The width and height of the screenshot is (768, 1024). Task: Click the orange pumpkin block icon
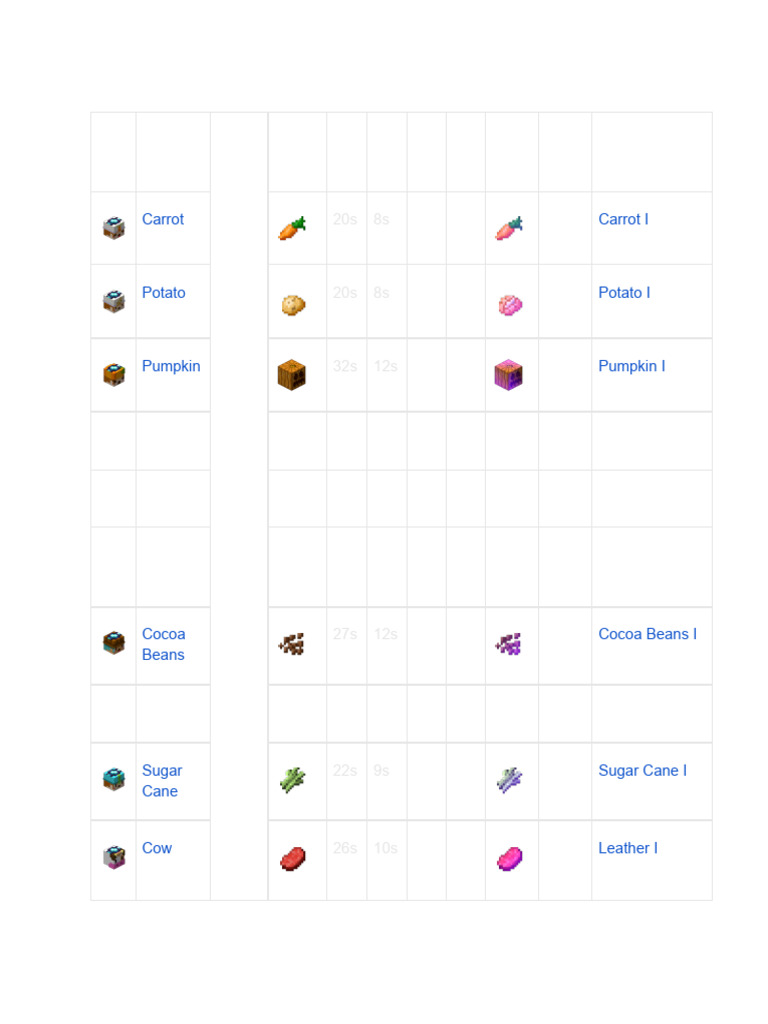pyautogui.click(x=291, y=375)
